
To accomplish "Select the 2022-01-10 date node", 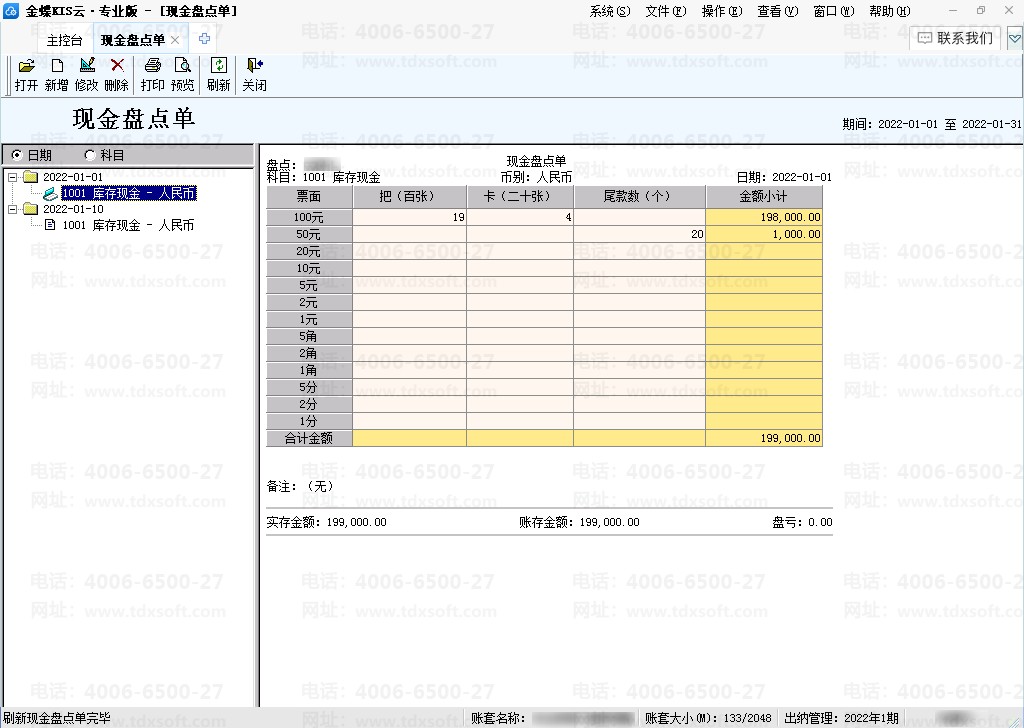I will pyautogui.click(x=73, y=209).
